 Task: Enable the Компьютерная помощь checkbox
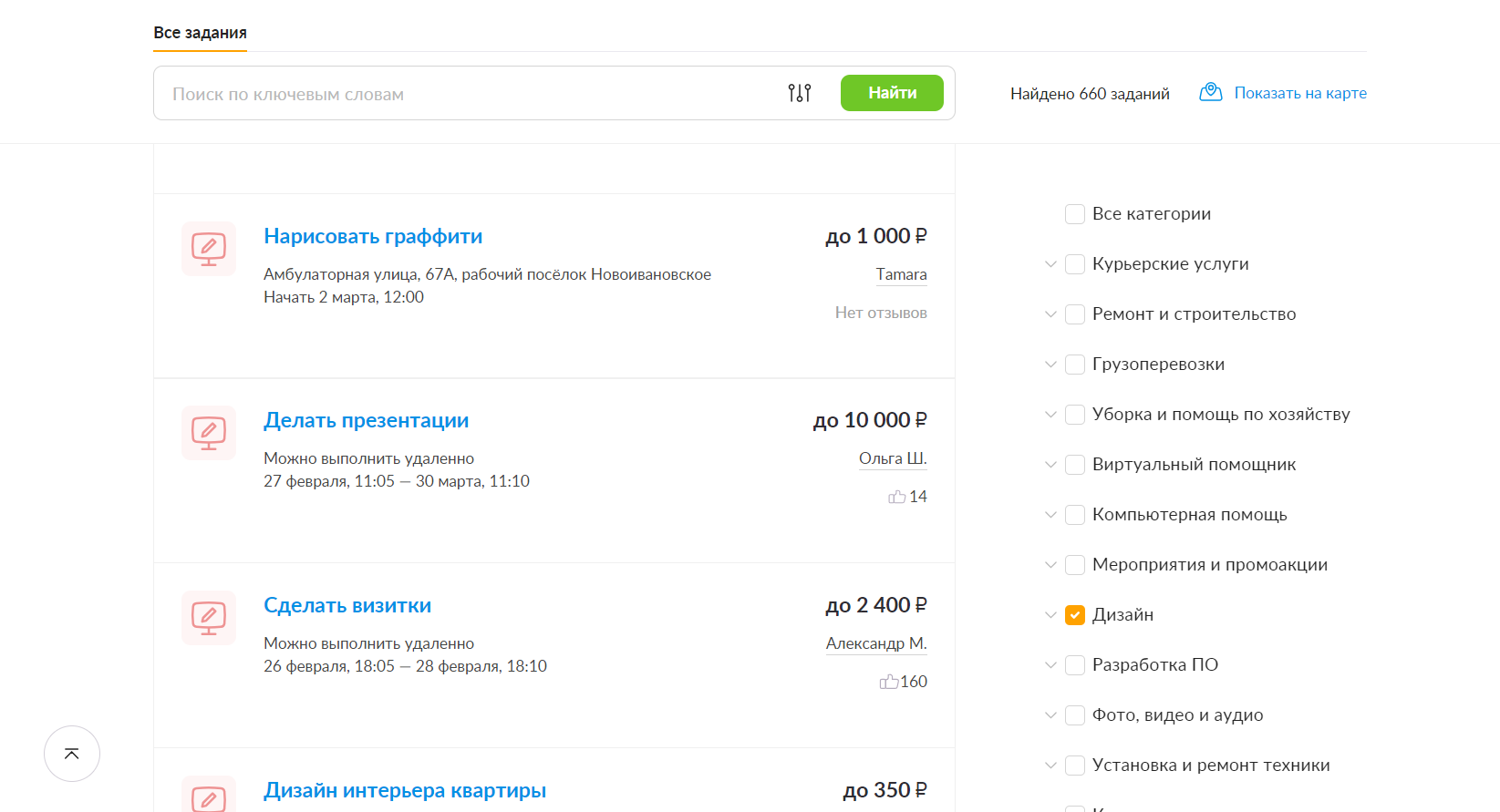click(1075, 515)
